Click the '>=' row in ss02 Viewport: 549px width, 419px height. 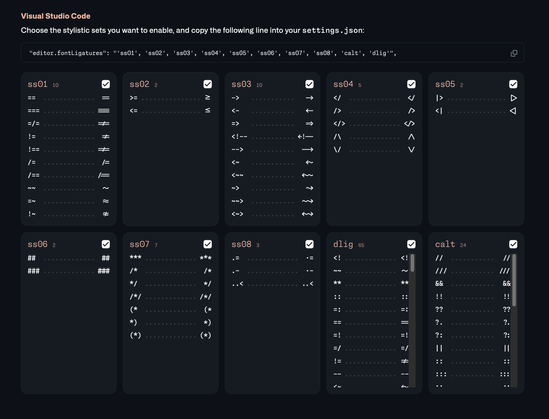pos(171,98)
